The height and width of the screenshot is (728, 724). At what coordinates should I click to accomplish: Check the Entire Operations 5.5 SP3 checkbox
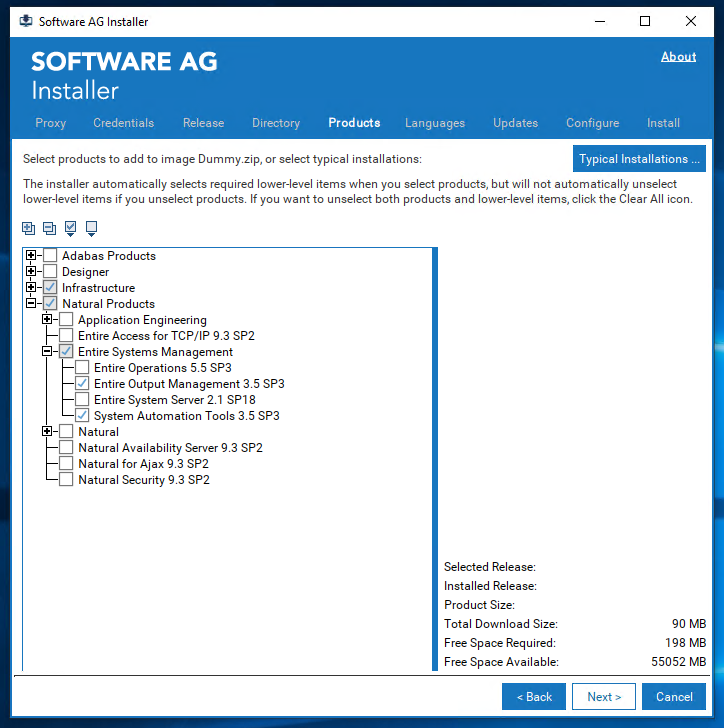[82, 368]
